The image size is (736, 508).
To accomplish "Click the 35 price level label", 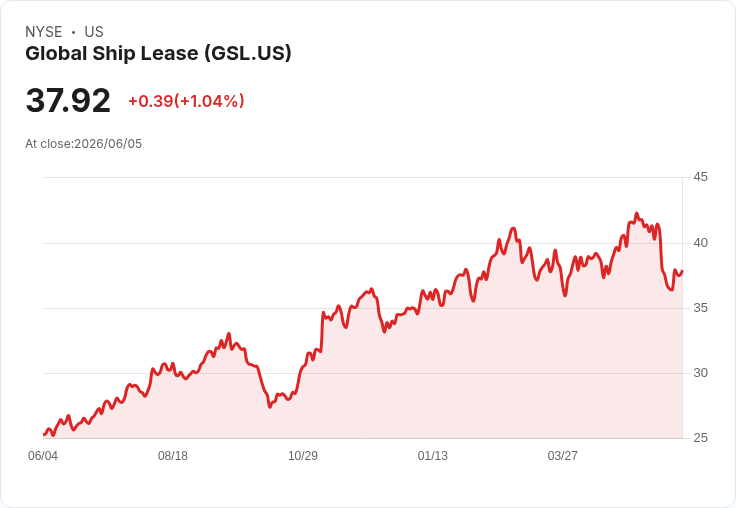I will (700, 308).
